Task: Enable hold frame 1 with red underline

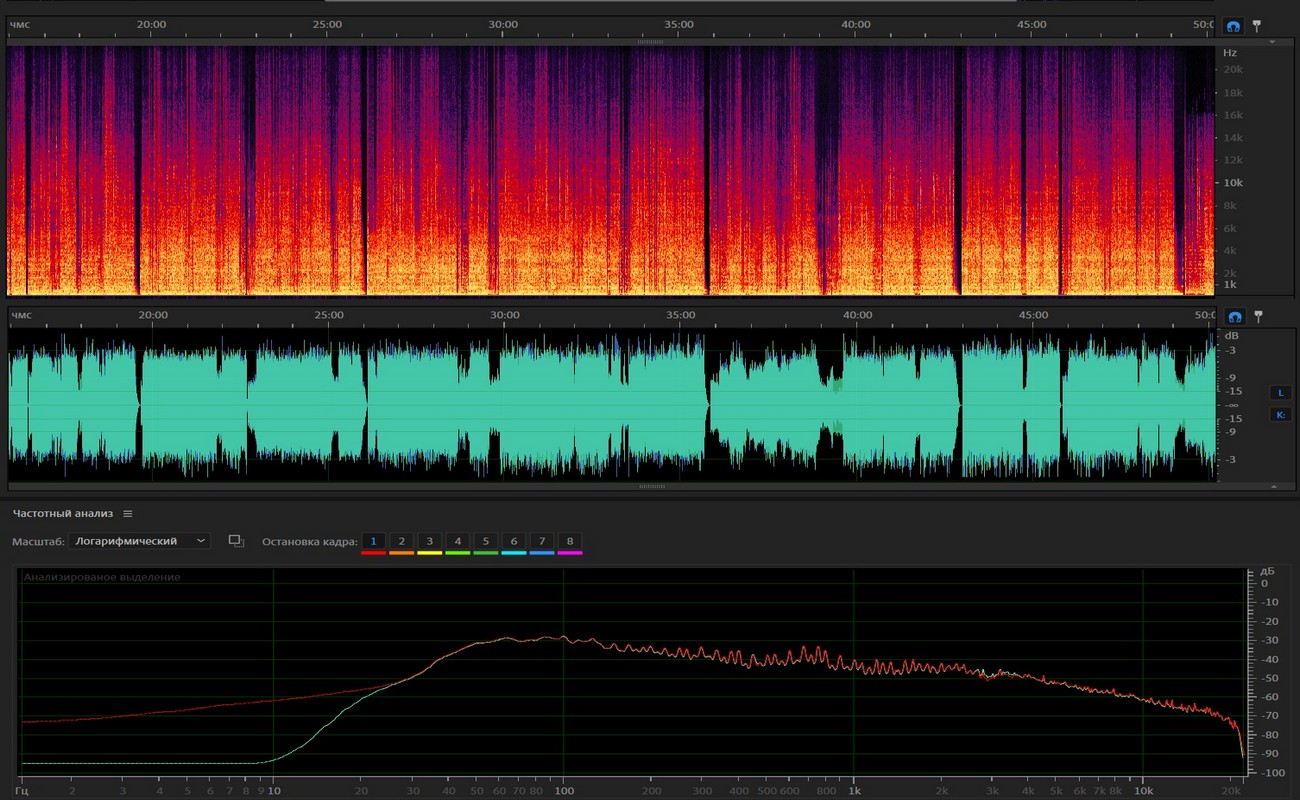Action: pyautogui.click(x=373, y=541)
